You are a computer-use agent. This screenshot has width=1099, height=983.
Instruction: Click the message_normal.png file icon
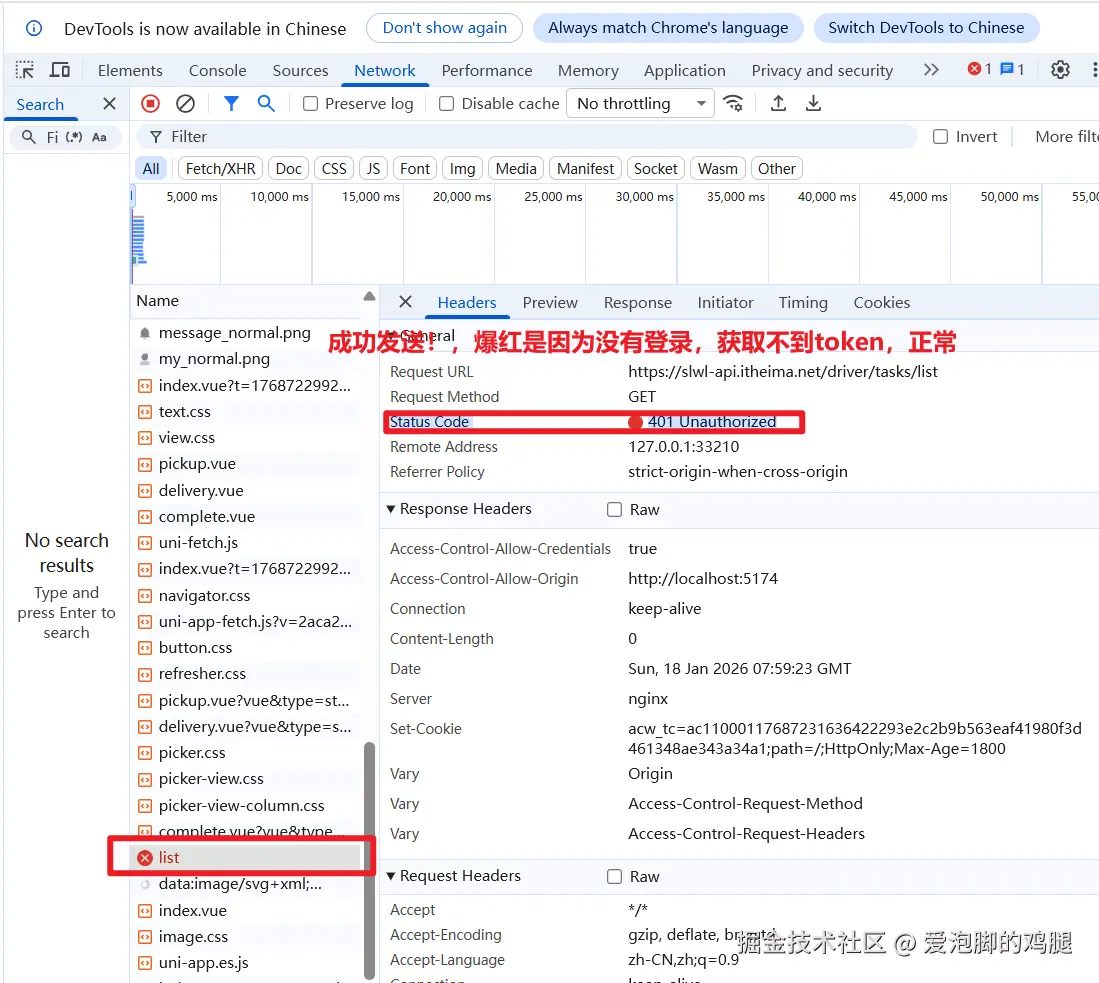(144, 333)
